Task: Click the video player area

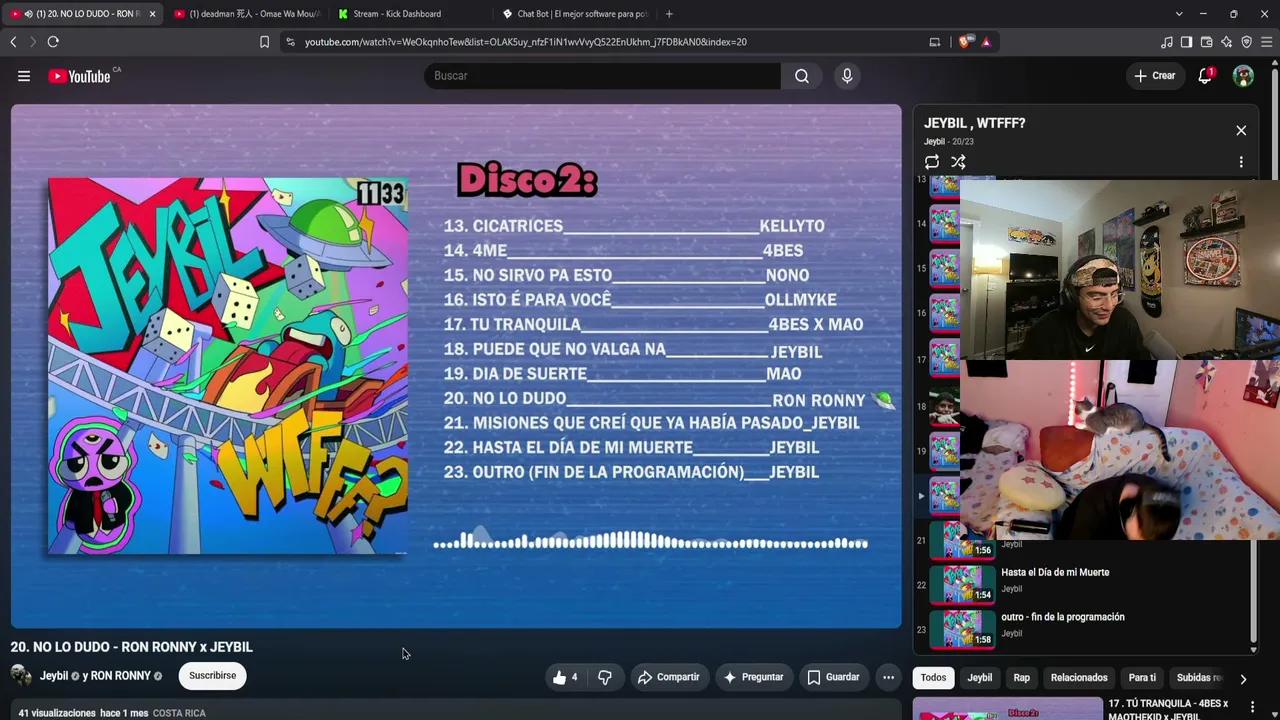Action: tap(456, 366)
